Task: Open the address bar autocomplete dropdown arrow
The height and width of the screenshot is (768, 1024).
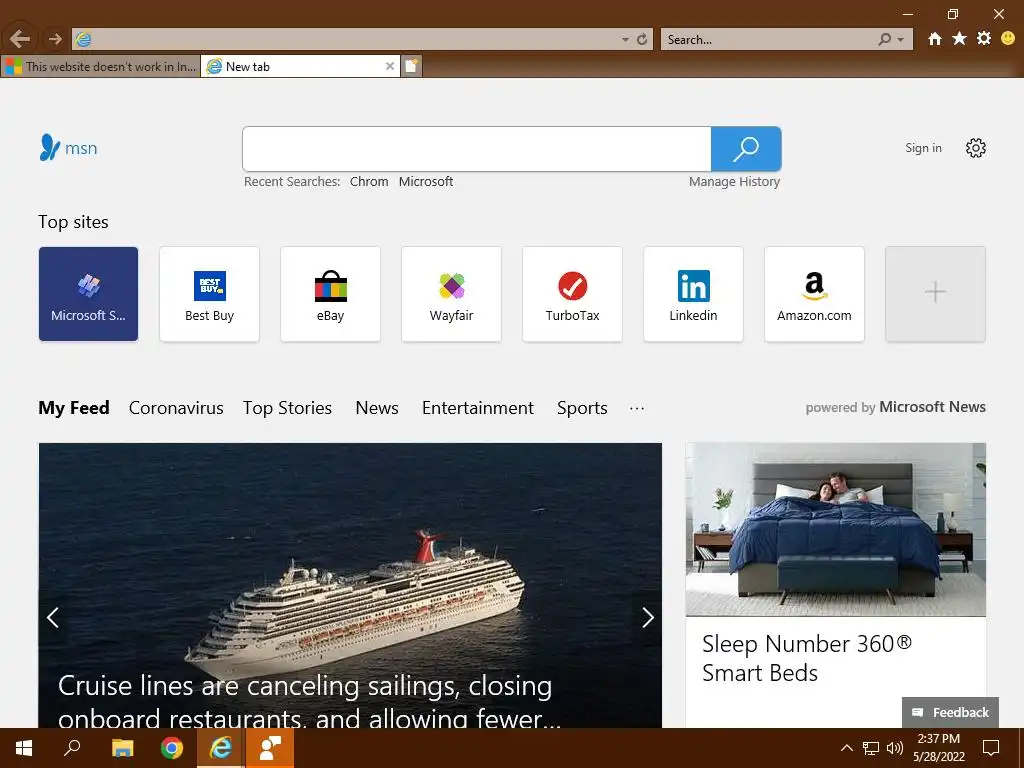Action: pyautogui.click(x=625, y=40)
